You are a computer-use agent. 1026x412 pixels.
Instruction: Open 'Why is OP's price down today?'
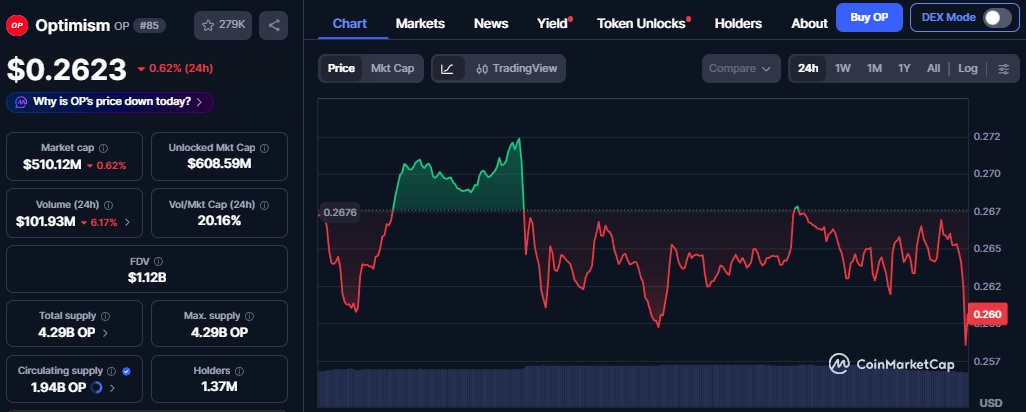point(110,102)
